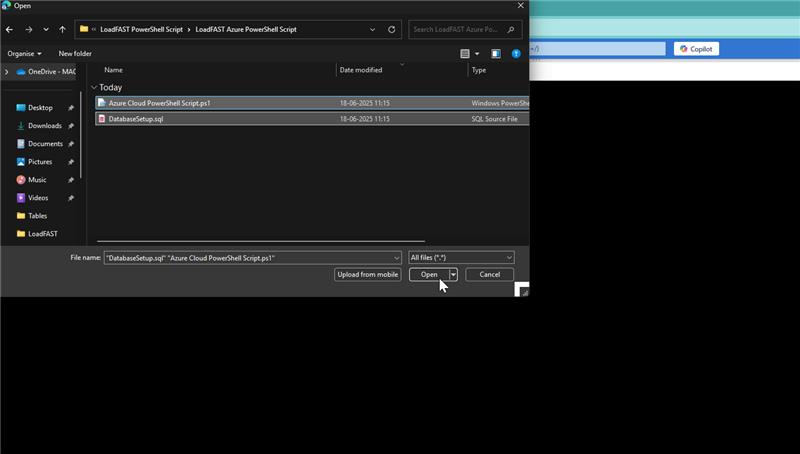Expand the OneDrive tree node
The width and height of the screenshot is (800, 454).
point(7,72)
